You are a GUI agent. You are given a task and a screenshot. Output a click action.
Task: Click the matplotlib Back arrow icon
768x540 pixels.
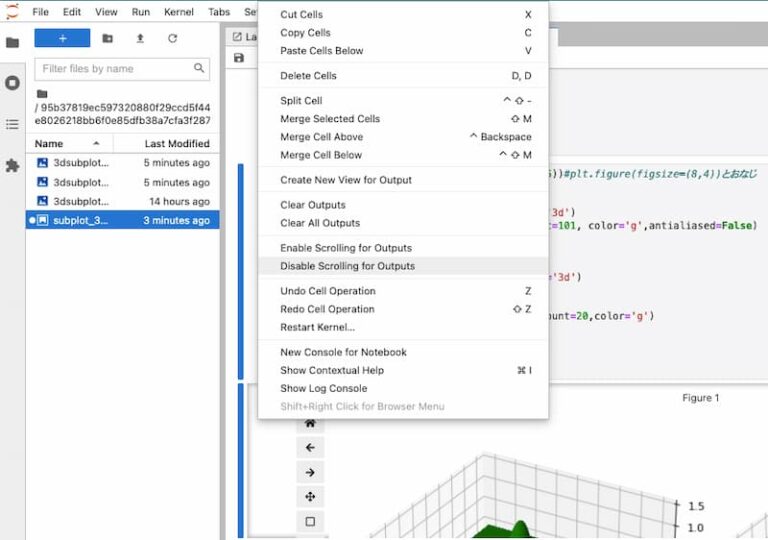[310, 447]
